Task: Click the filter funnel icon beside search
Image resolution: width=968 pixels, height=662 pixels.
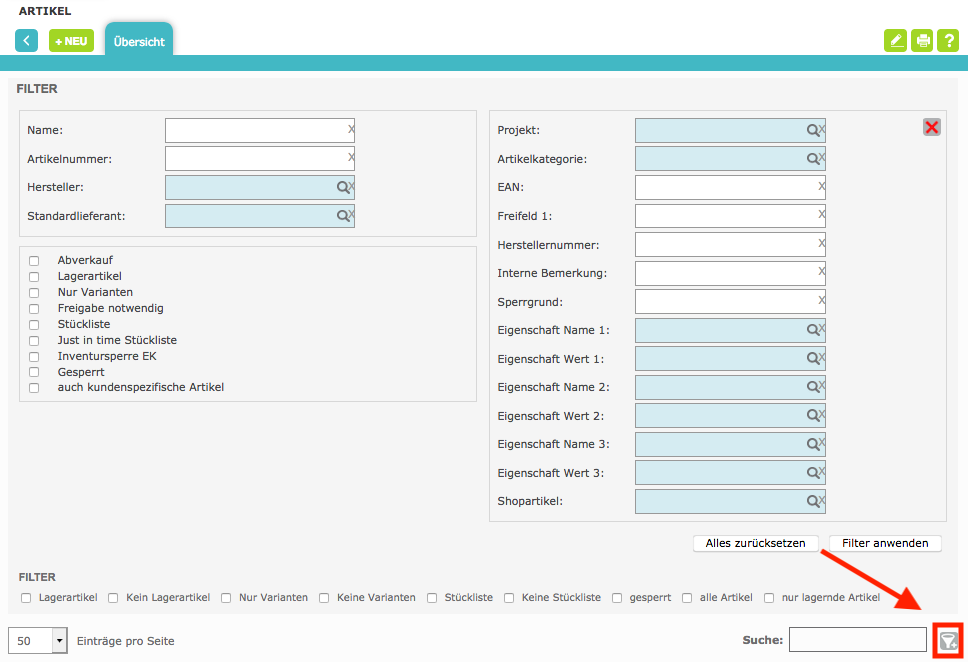Action: [948, 641]
